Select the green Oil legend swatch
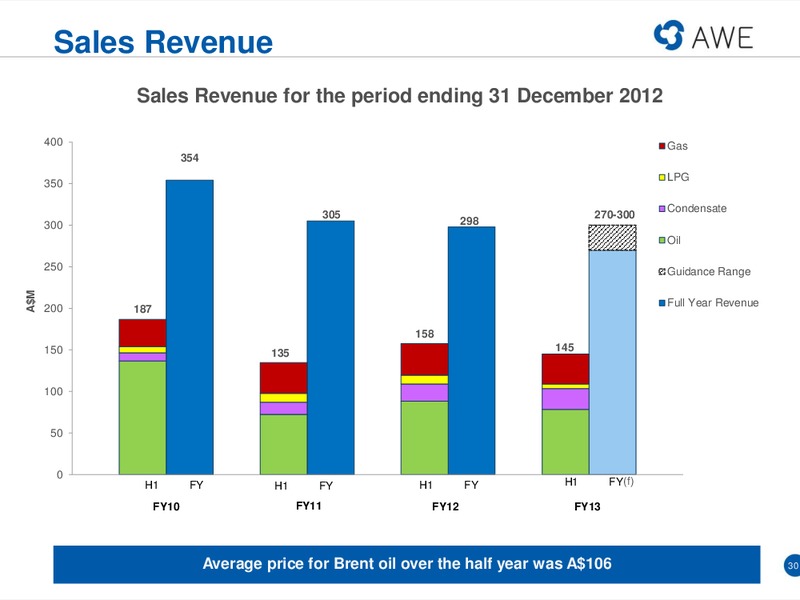This screenshot has width=800, height=600. (x=662, y=240)
